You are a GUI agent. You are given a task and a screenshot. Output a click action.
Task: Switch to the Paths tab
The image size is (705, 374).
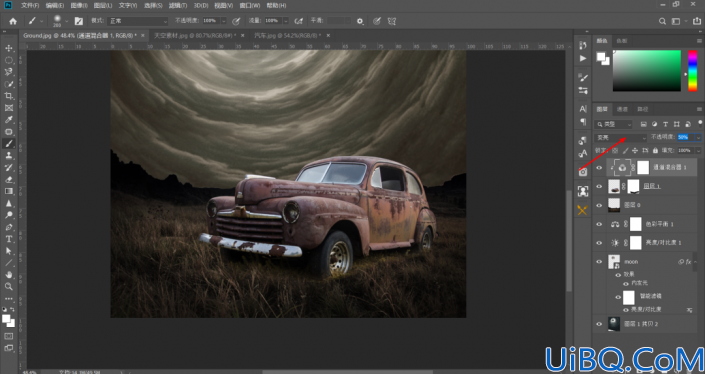tap(643, 109)
